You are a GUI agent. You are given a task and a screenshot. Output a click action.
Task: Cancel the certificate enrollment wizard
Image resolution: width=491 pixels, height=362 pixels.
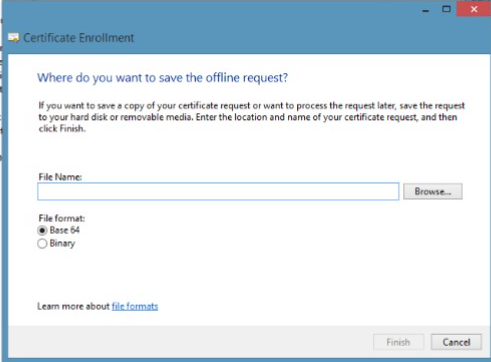click(x=456, y=342)
